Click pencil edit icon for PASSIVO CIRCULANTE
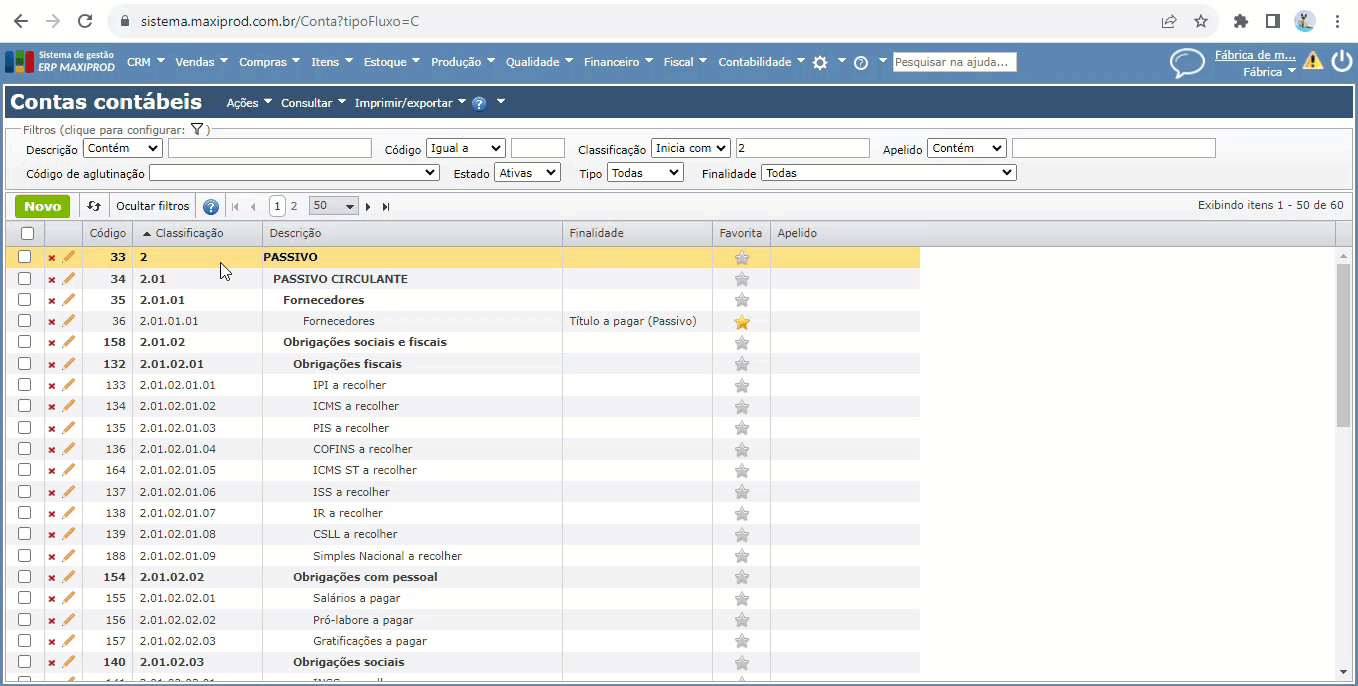Screen dimensions: 1358x686 (x=69, y=279)
